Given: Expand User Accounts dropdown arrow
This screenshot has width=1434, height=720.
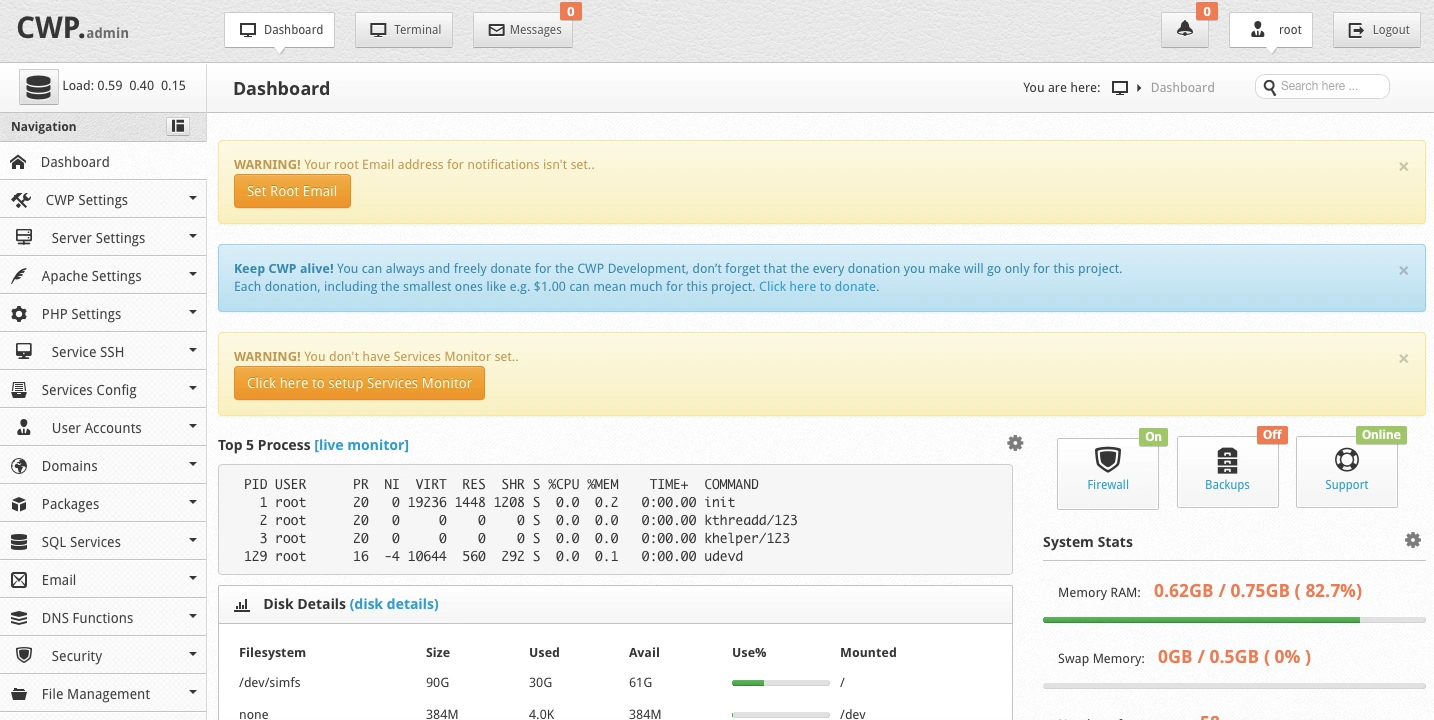Looking at the screenshot, I should pyautogui.click(x=192, y=426).
